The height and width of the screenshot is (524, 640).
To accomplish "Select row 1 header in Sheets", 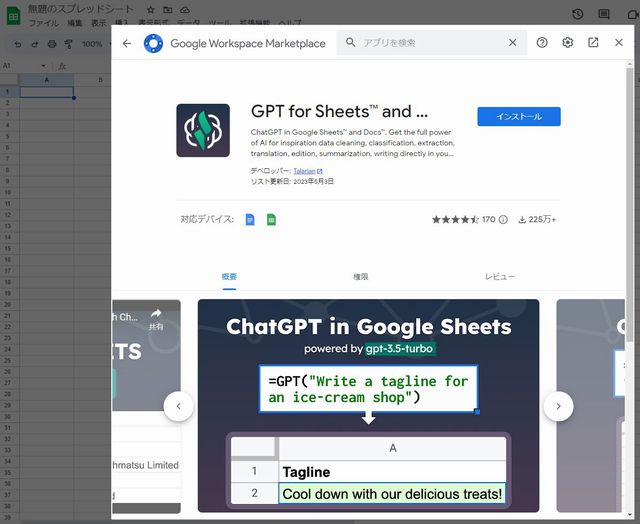I will (x=7, y=92).
